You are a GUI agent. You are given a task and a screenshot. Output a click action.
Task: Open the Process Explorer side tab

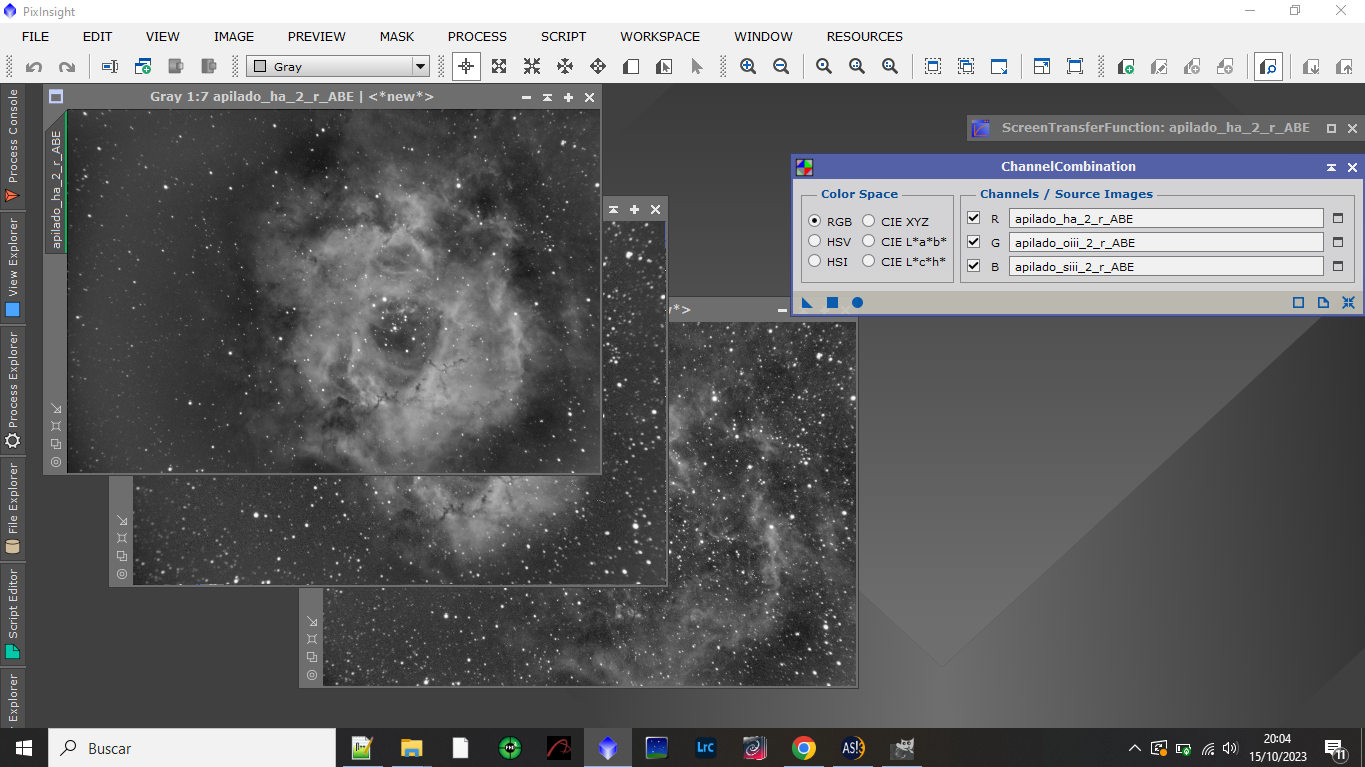pyautogui.click(x=13, y=391)
